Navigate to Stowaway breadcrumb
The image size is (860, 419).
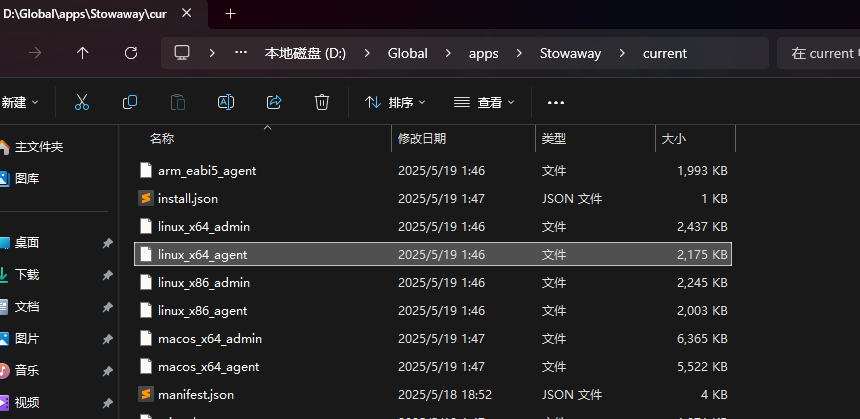(570, 53)
